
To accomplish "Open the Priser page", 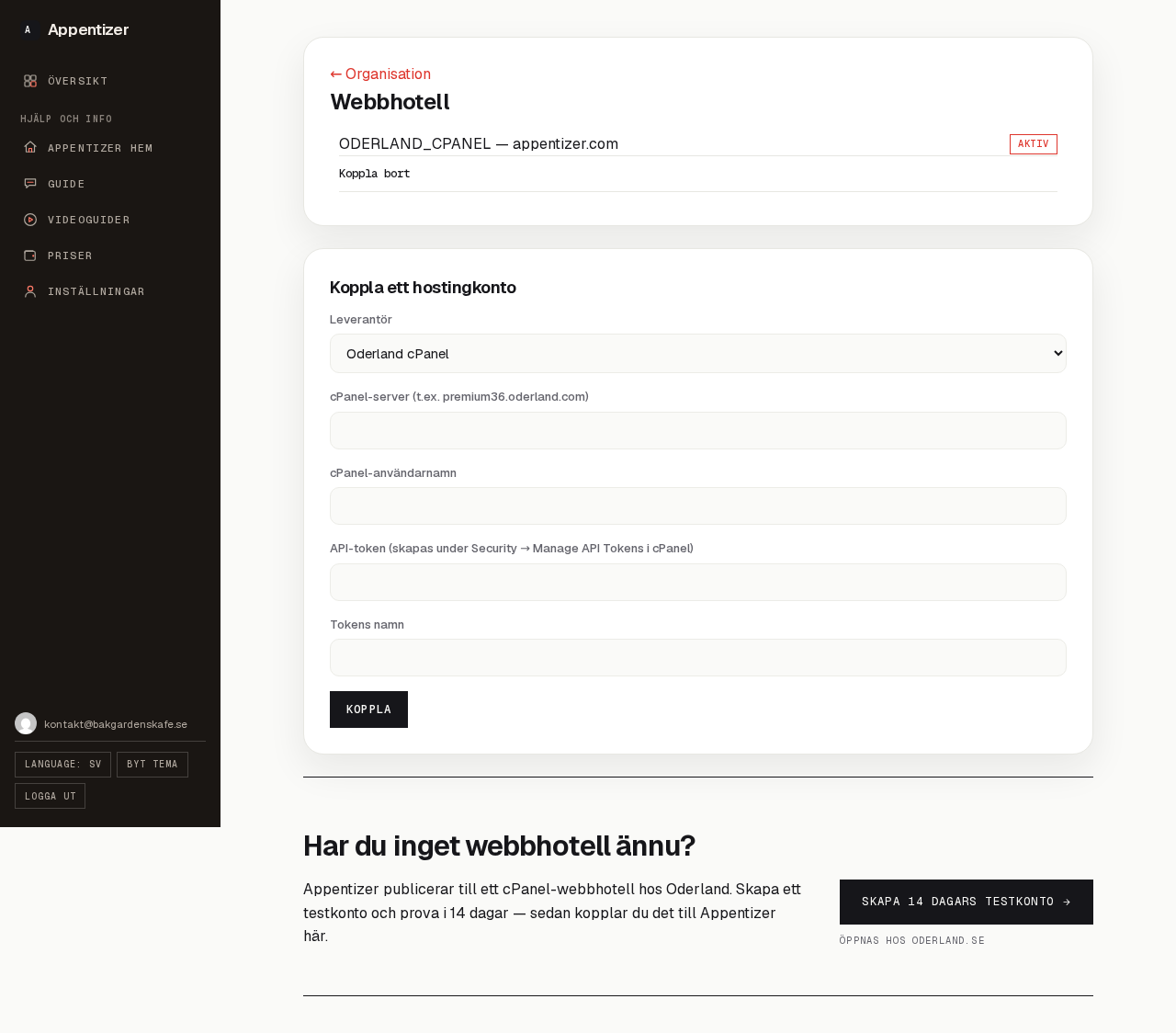I will point(110,255).
